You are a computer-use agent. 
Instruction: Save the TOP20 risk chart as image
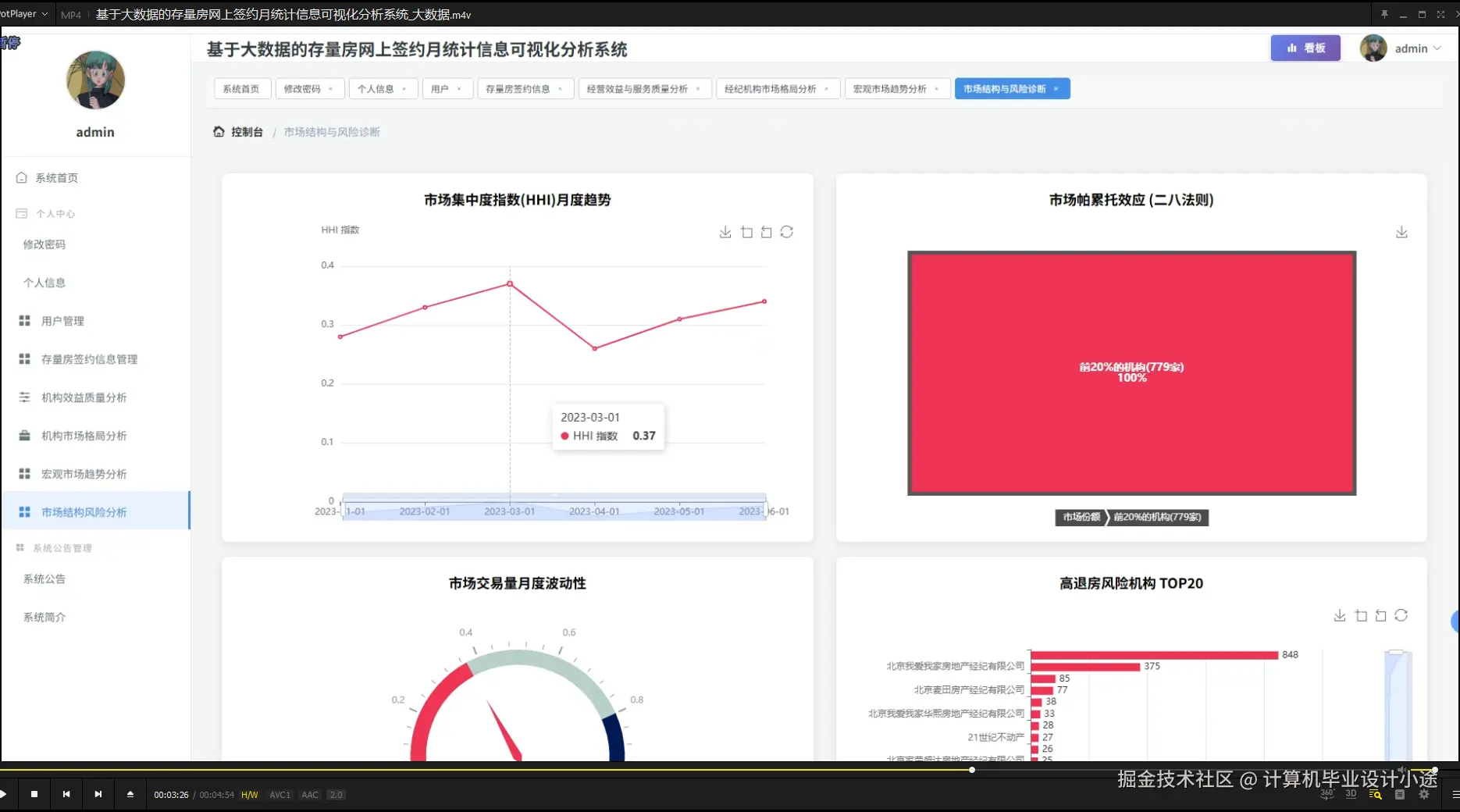tap(1340, 615)
